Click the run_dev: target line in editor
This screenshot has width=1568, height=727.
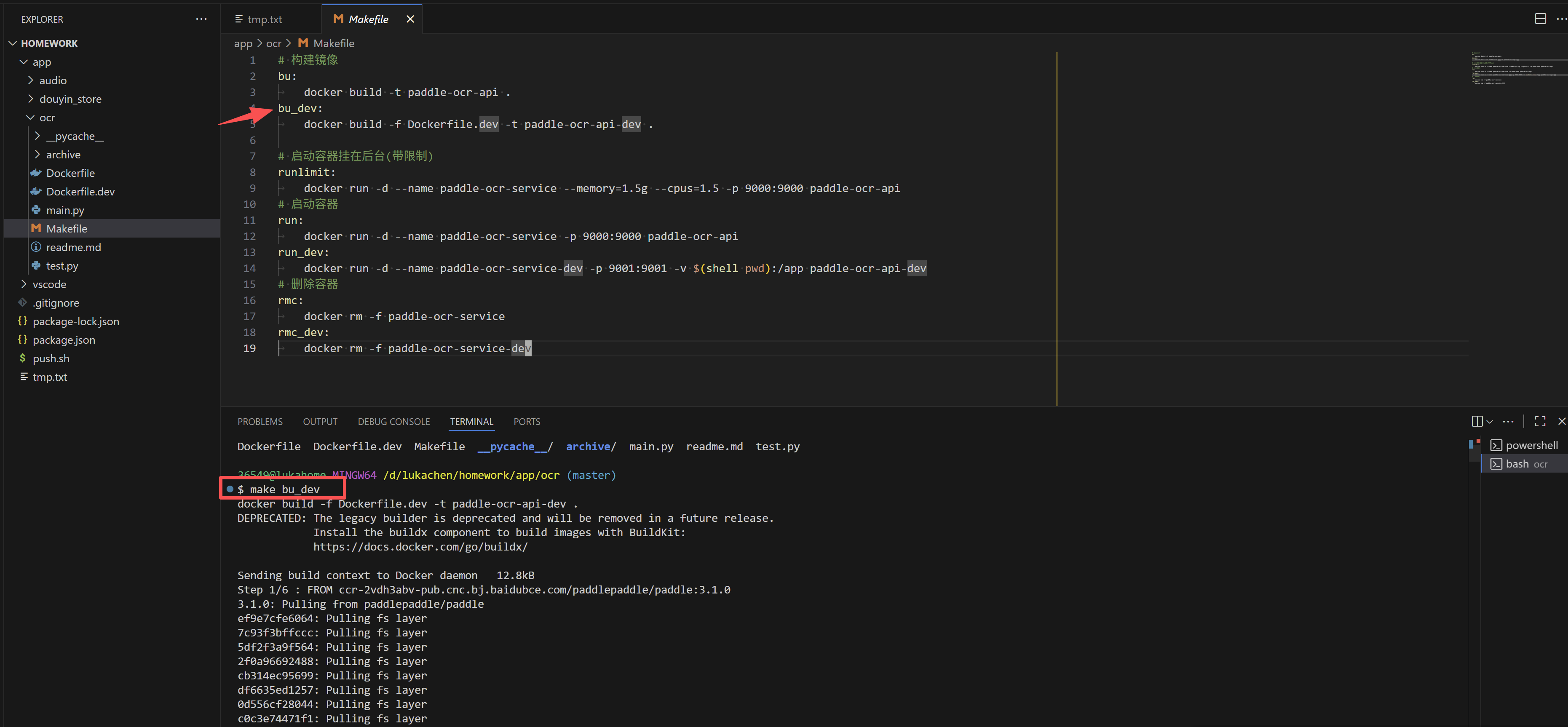click(303, 252)
